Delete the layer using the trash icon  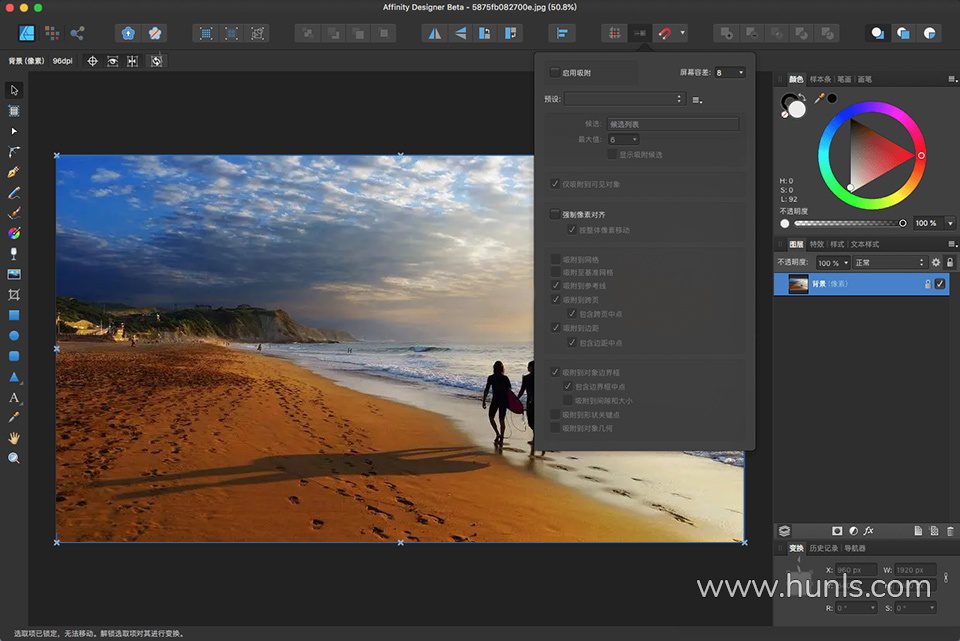(950, 530)
